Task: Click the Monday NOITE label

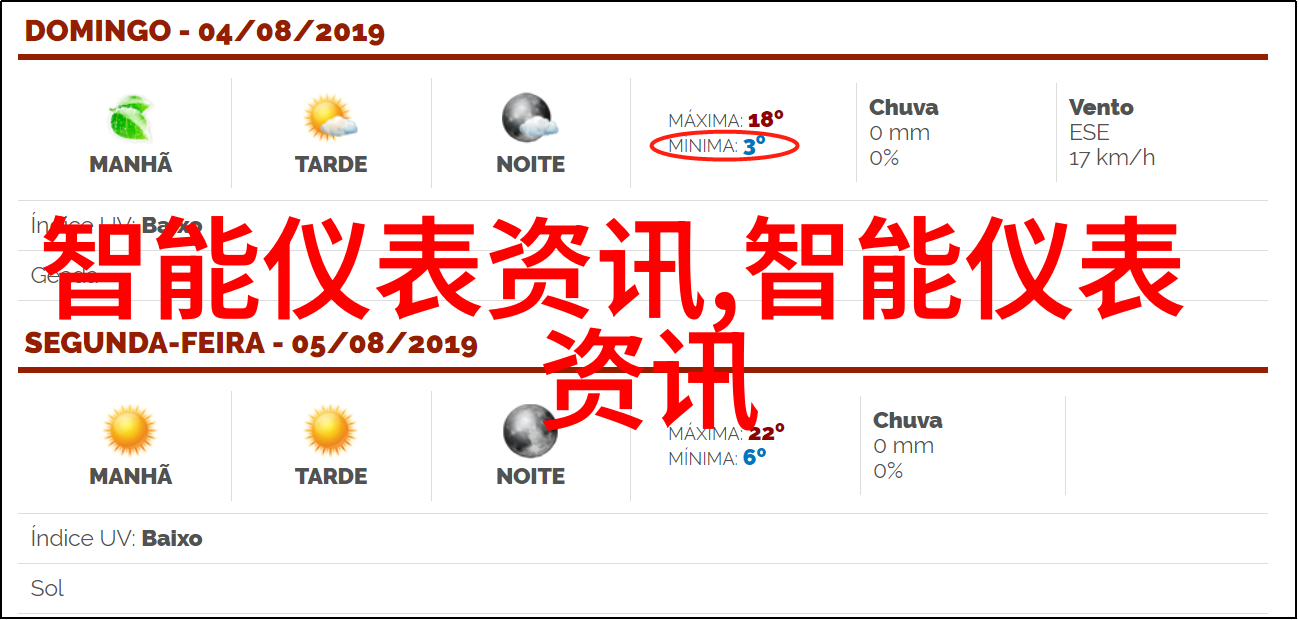Action: (530, 478)
